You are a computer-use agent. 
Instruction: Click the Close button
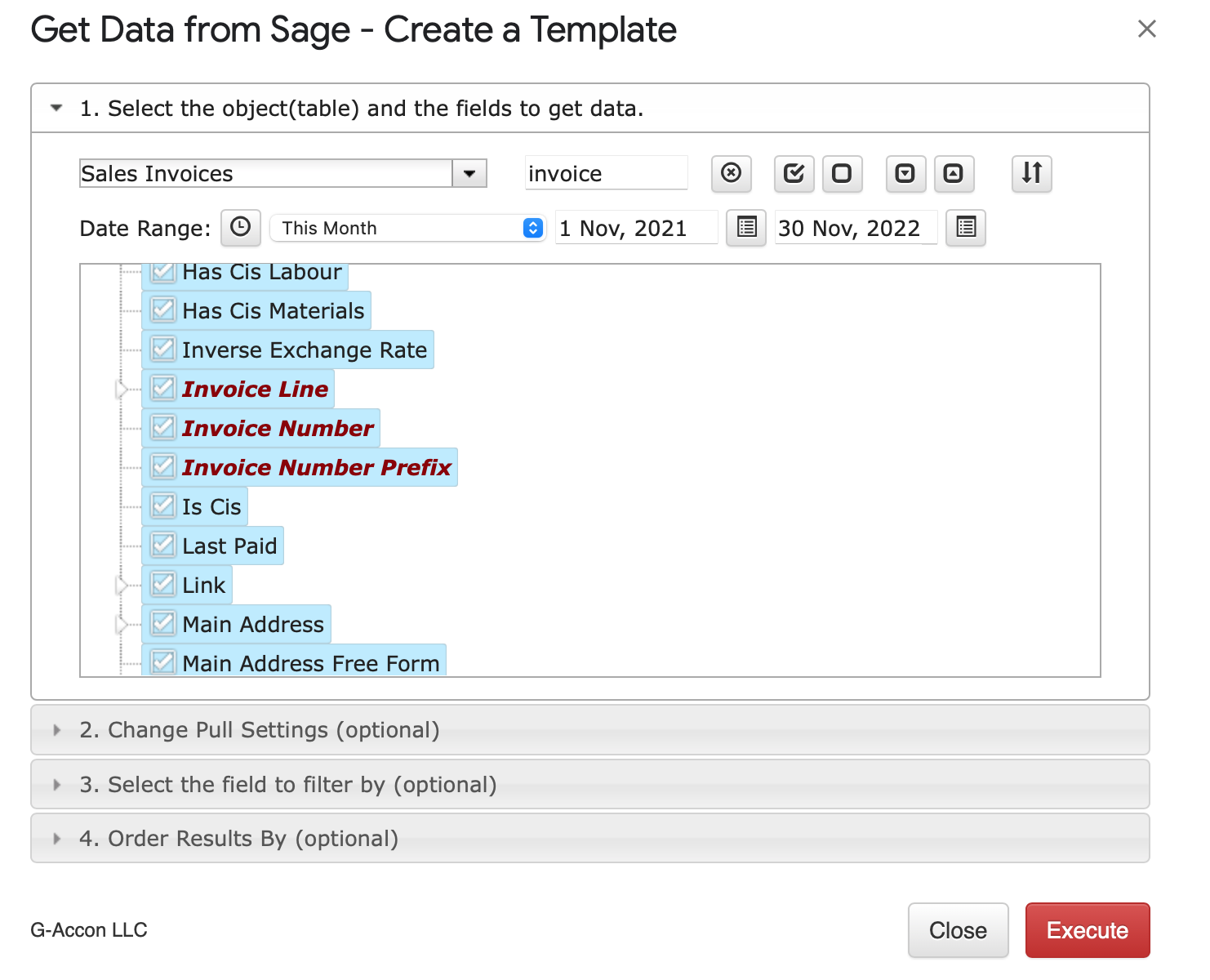[959, 930]
